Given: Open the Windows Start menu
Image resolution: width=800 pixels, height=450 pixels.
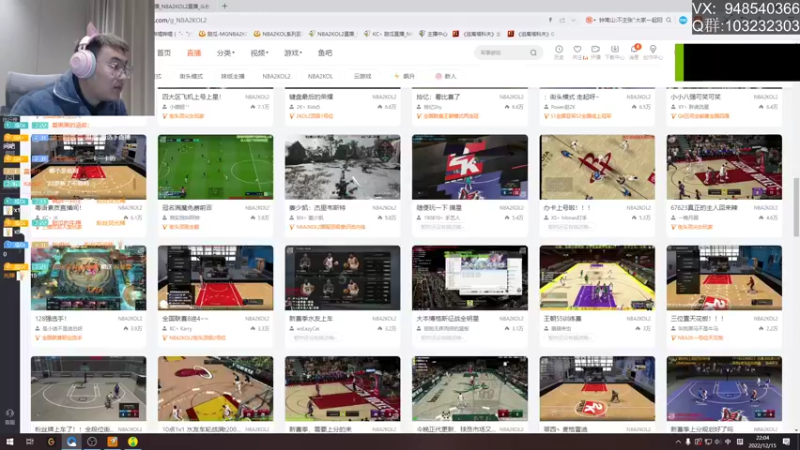Looking at the screenshot, I should (9, 442).
